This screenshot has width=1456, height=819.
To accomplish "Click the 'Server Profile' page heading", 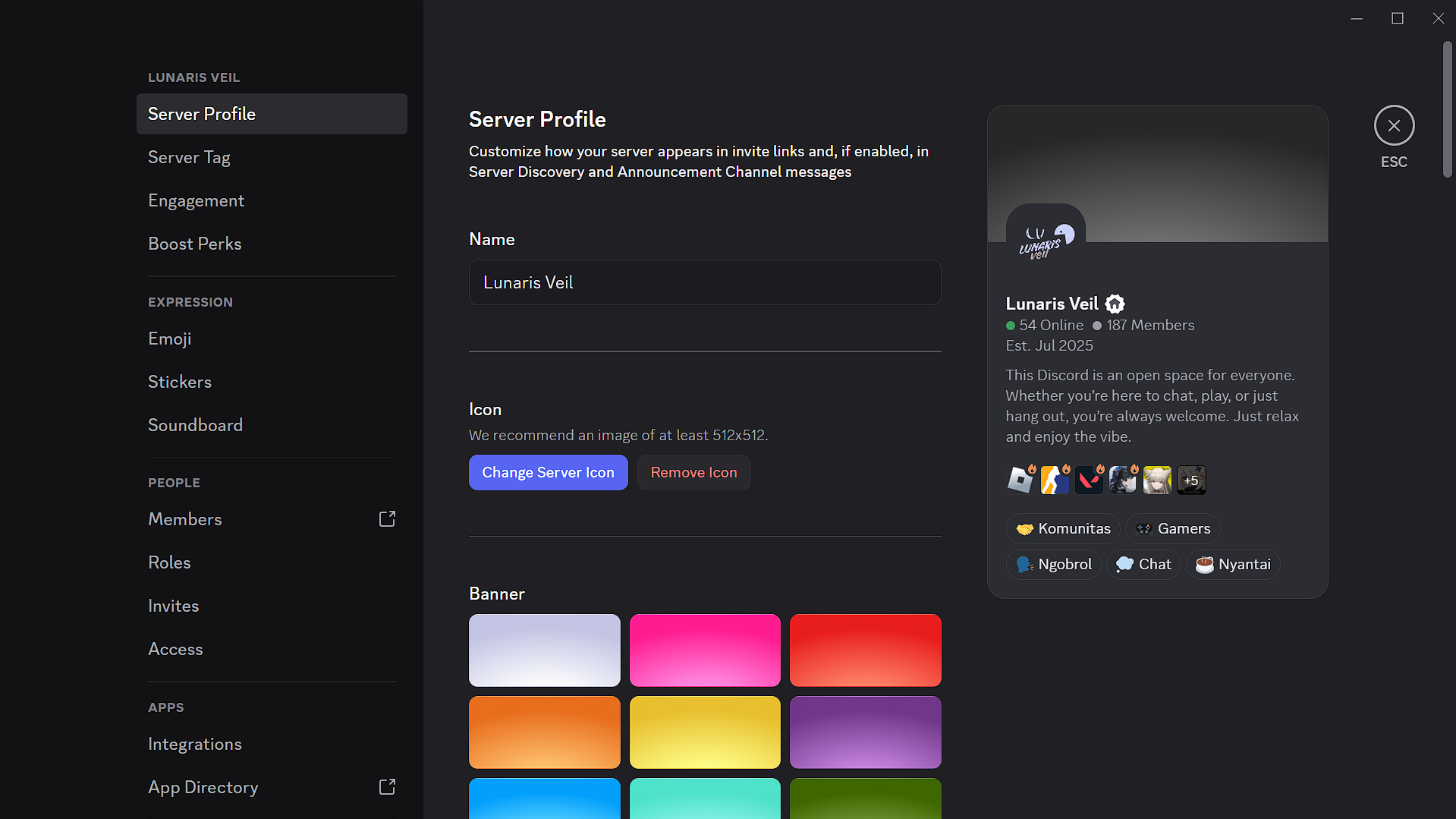I will coord(537,119).
